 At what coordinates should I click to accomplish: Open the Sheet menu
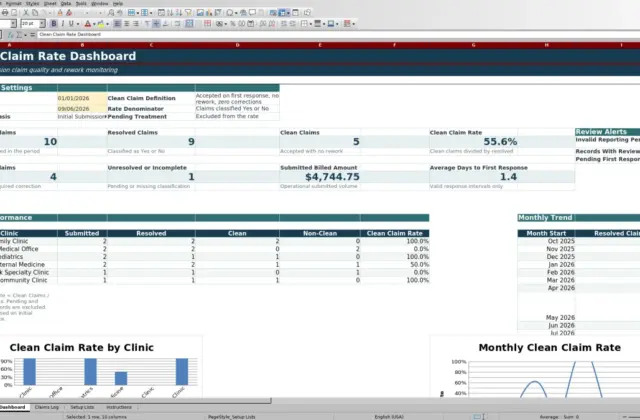click(50, 3)
